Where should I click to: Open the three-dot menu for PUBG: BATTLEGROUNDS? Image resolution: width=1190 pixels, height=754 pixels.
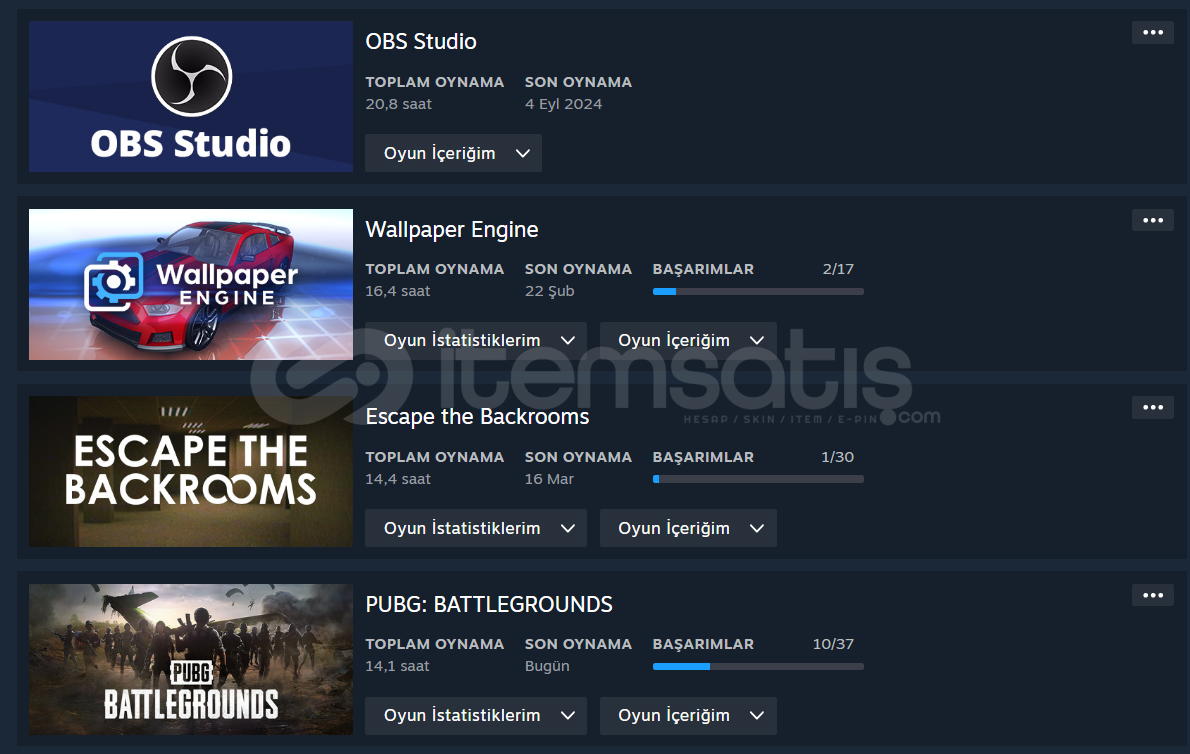(1152, 595)
